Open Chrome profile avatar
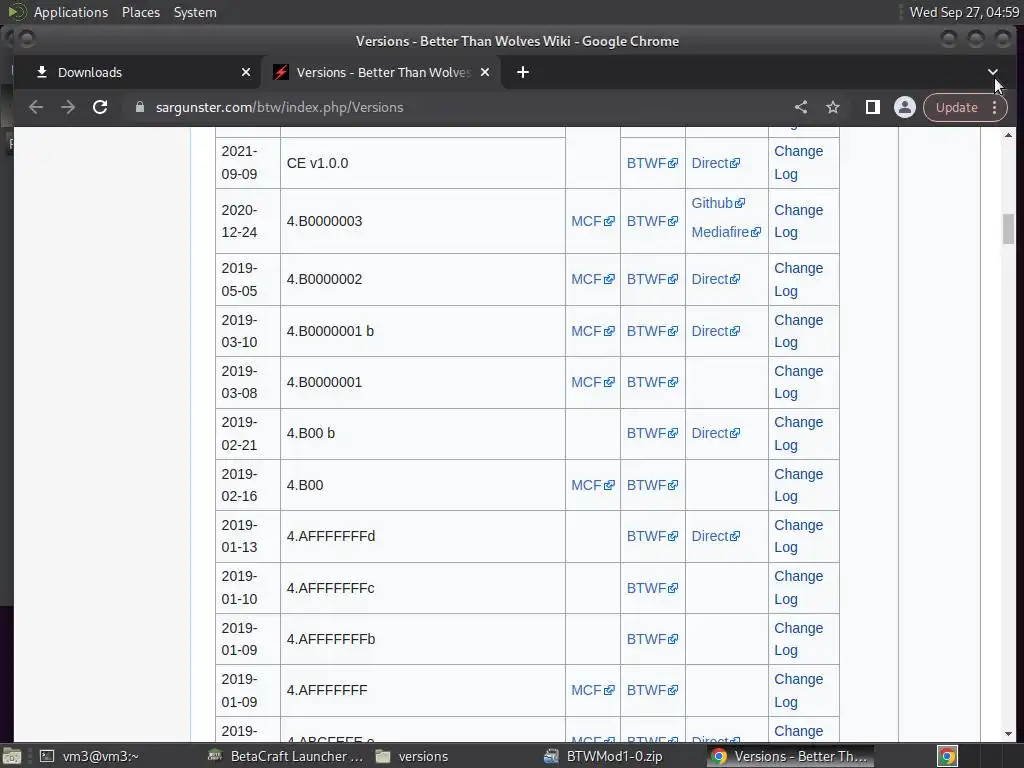The height and width of the screenshot is (768, 1024). [x=904, y=107]
